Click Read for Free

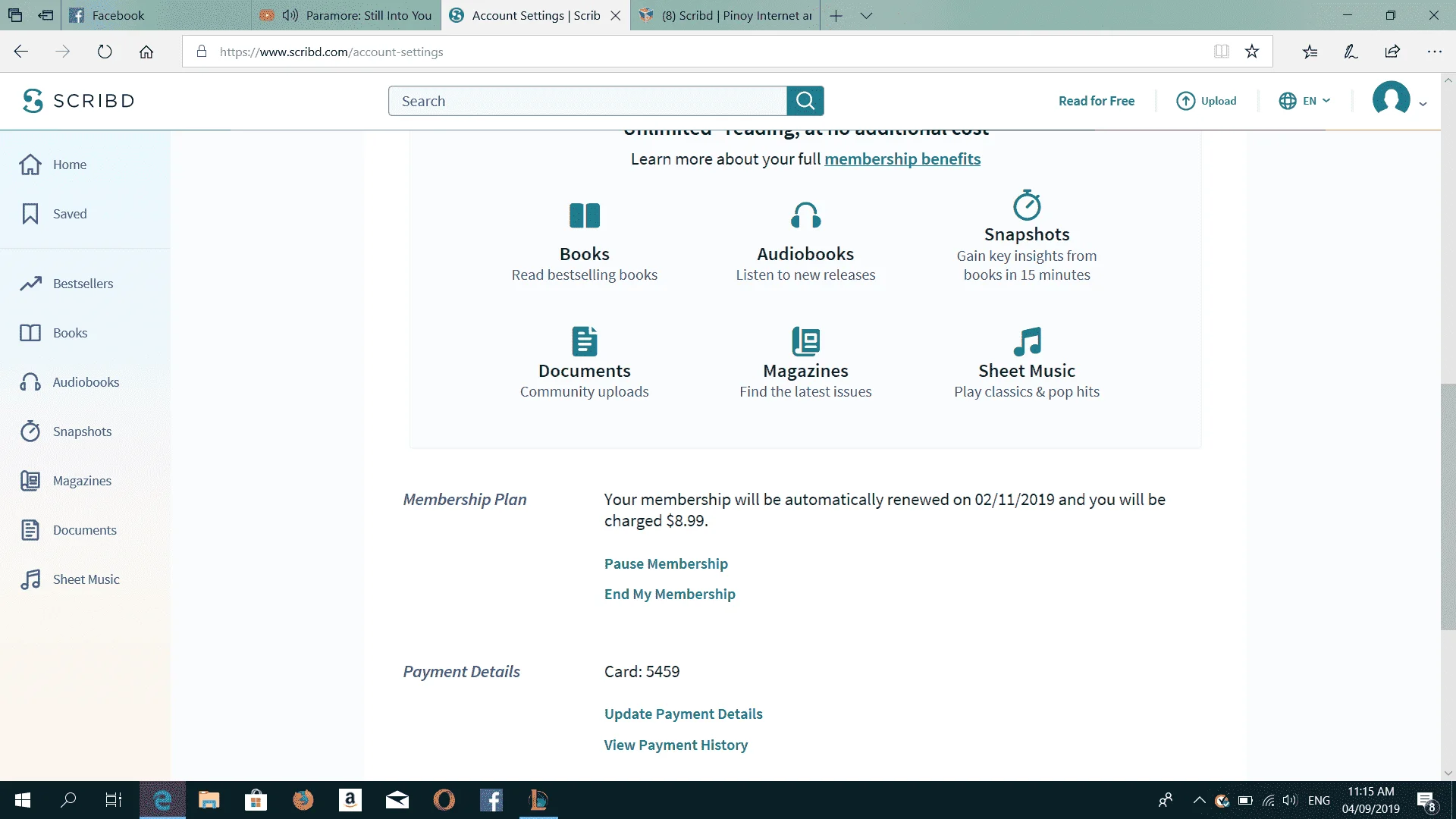(1097, 101)
